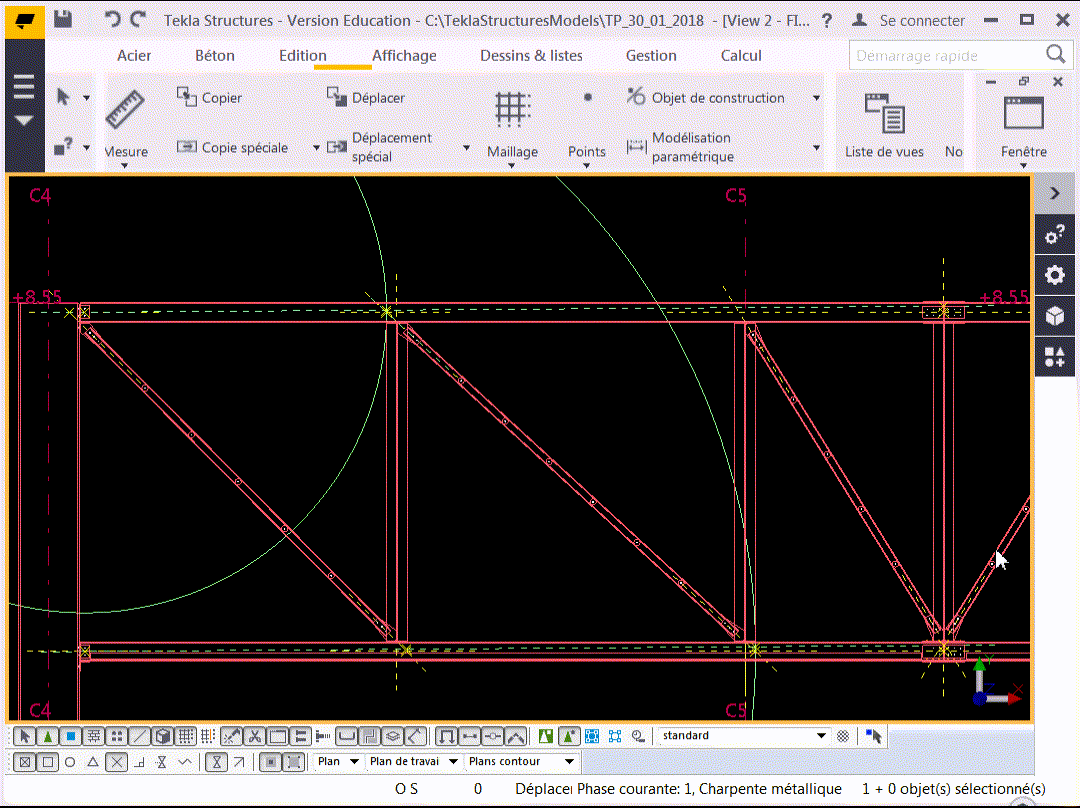Click the selection filter dotted-circle icon
This screenshot has height=808, width=1080.
coord(843,736)
